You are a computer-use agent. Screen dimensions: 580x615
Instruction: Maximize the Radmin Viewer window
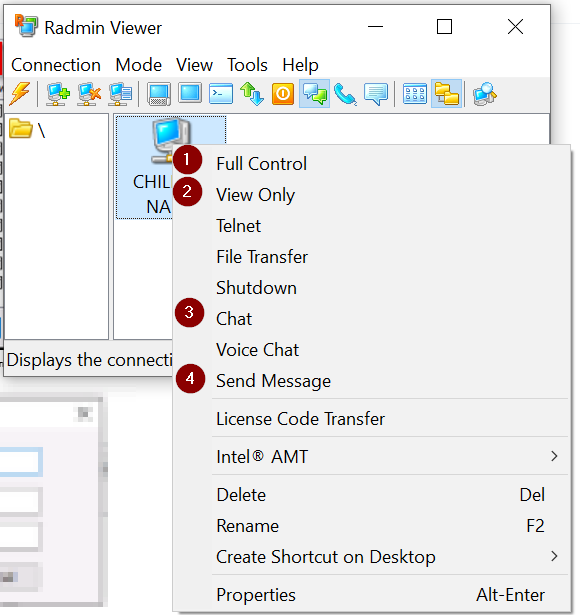coord(444,27)
